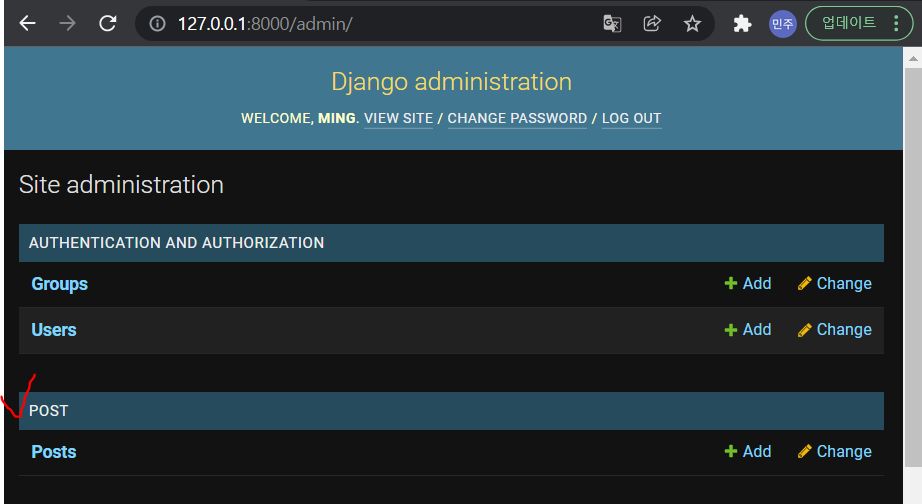Viewport: 922px width, 504px height.
Task: Add a new Group
Action: tap(748, 283)
